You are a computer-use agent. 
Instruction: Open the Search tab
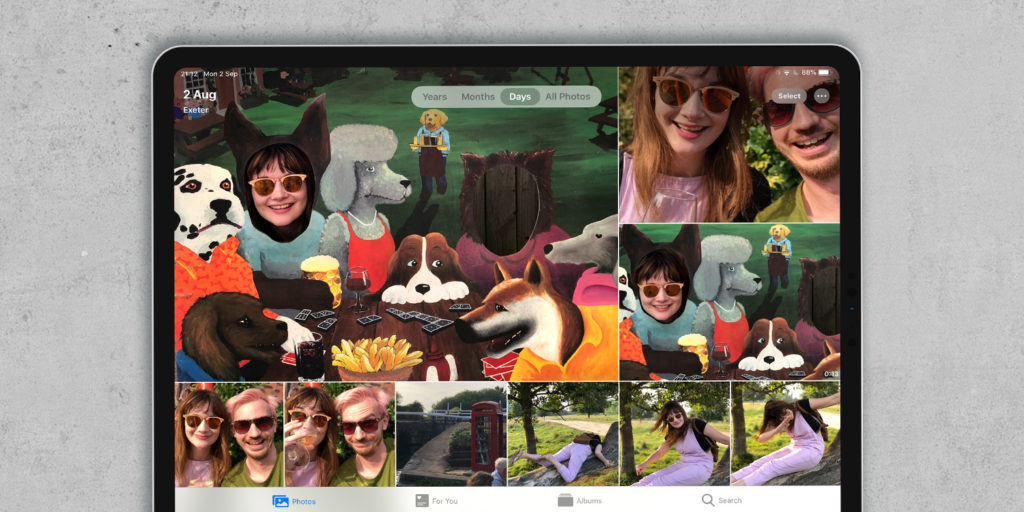(x=722, y=500)
